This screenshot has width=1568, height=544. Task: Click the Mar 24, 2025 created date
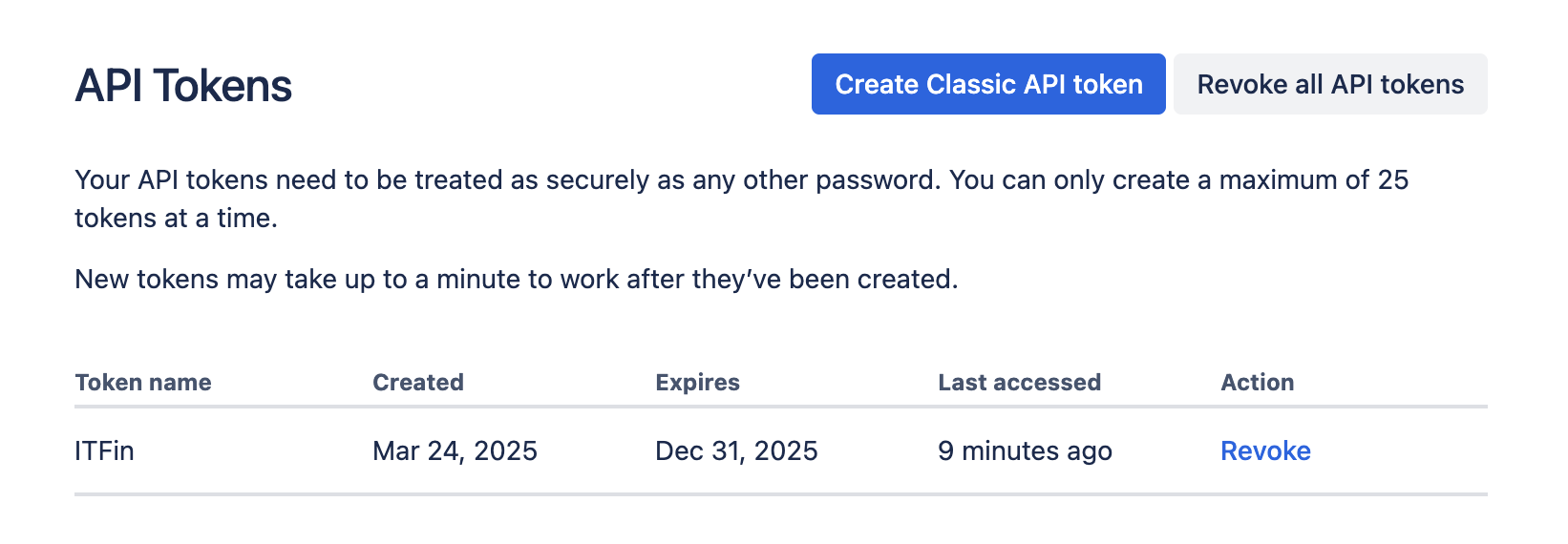[455, 450]
